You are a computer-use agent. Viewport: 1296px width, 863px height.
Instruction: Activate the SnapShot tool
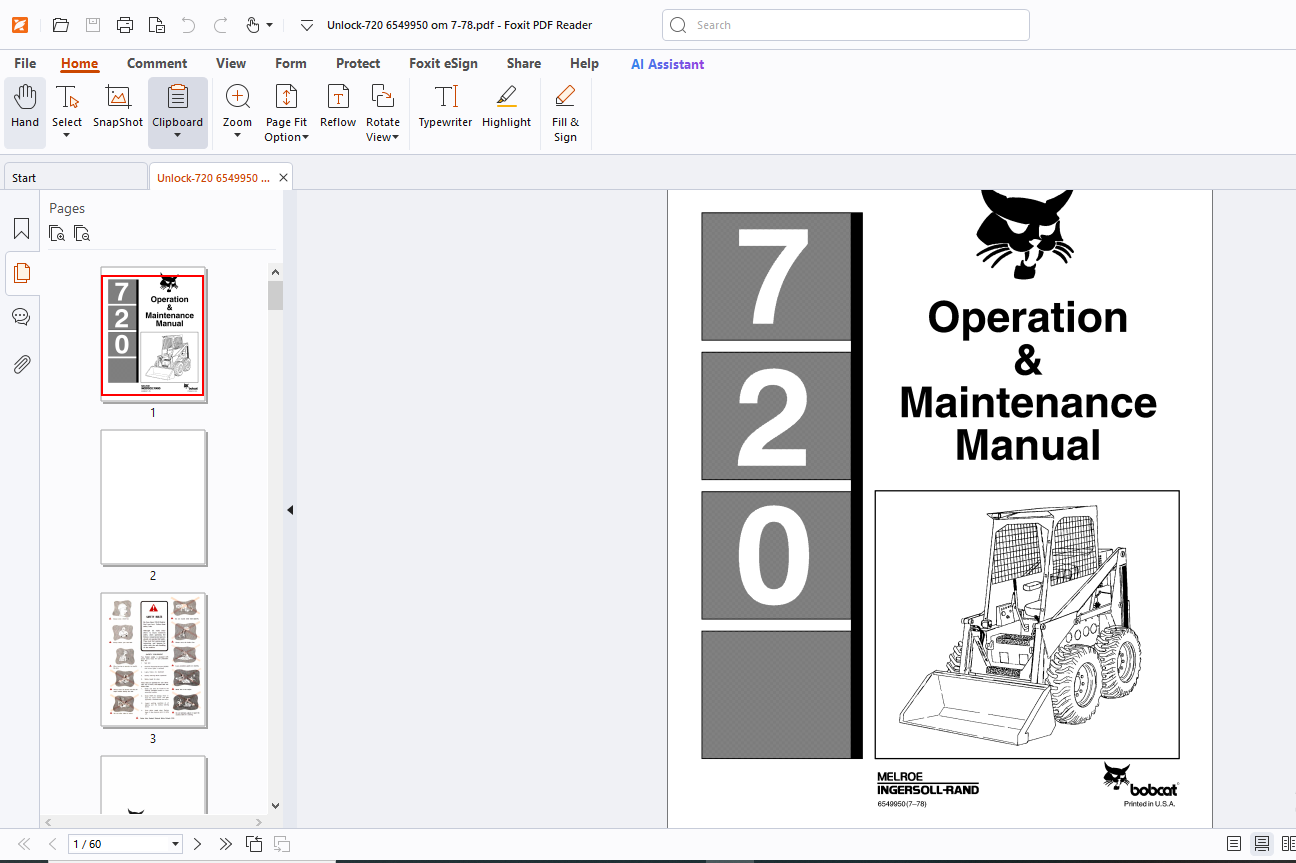[x=118, y=108]
